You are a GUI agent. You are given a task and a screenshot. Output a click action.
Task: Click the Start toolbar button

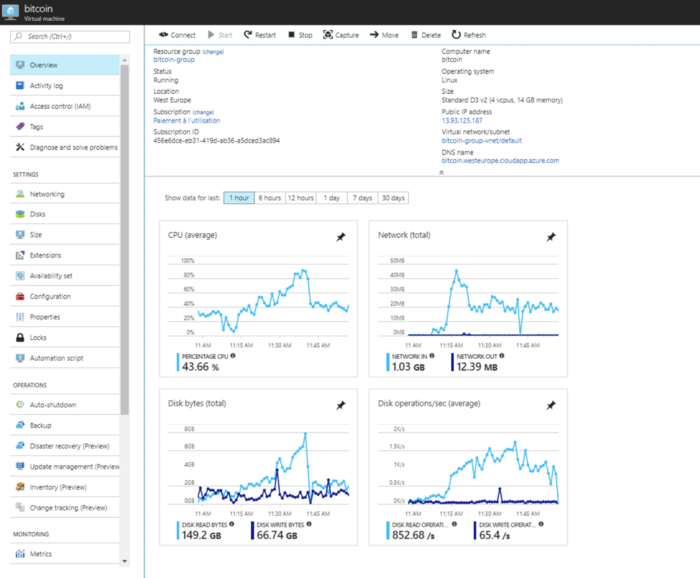click(x=220, y=35)
